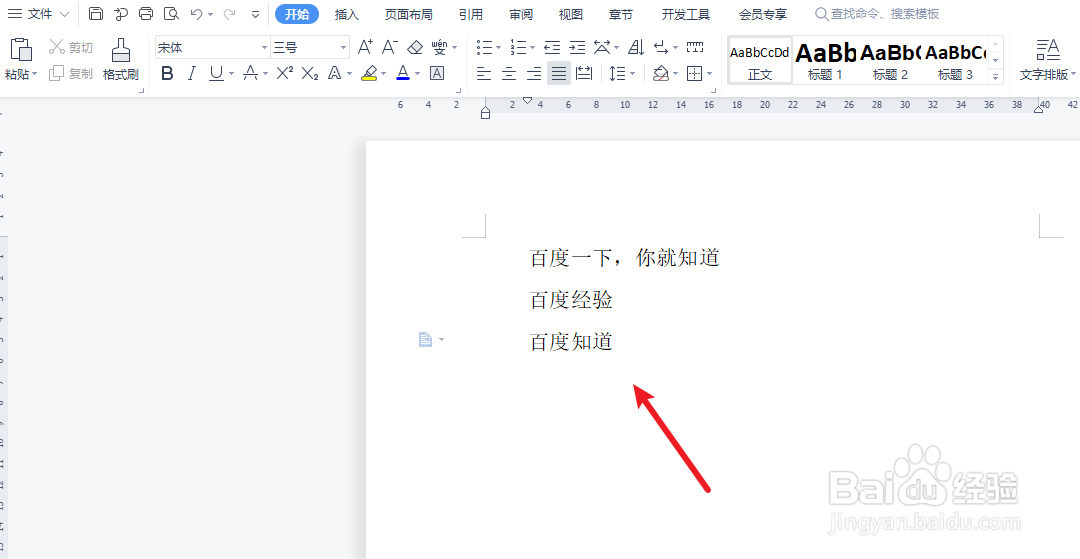This screenshot has width=1080, height=559.
Task: Click the Copy (复制) button
Action: tap(71, 74)
